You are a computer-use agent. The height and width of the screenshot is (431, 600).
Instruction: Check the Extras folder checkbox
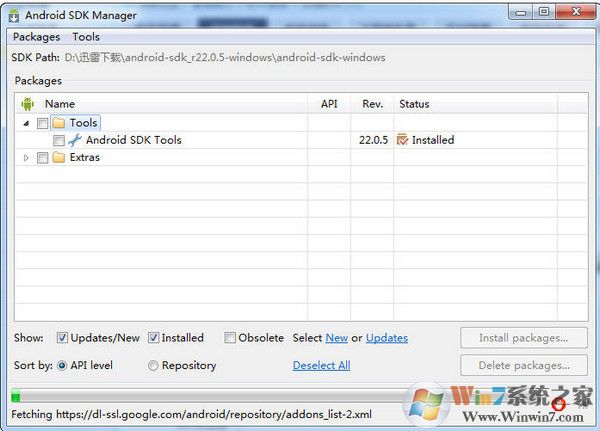click(x=42, y=158)
